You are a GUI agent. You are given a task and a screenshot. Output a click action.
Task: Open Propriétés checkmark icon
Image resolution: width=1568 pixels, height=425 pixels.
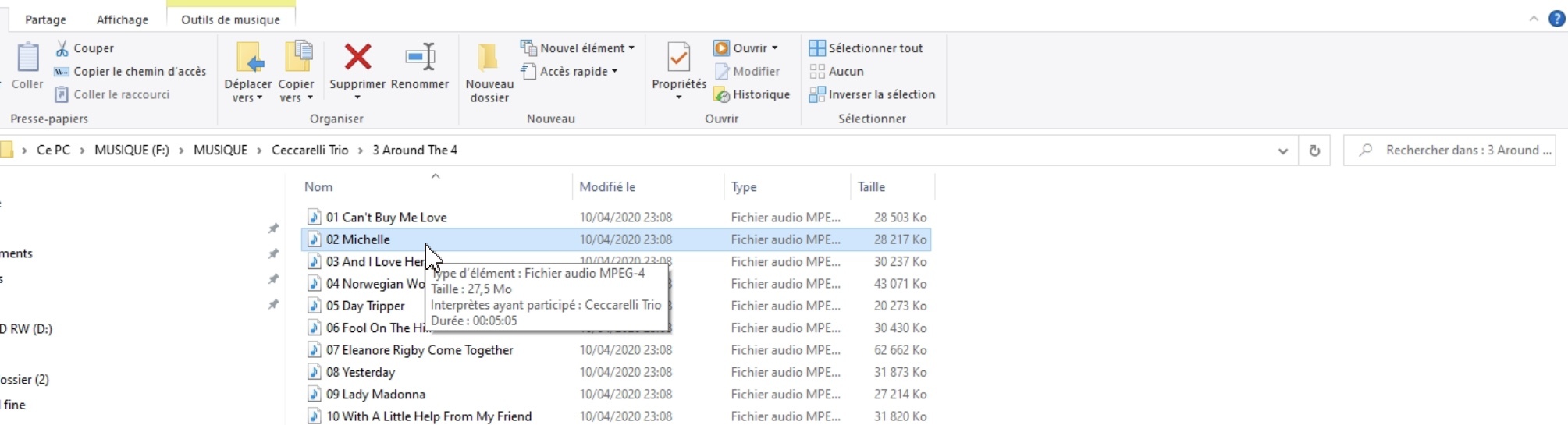pyautogui.click(x=678, y=57)
